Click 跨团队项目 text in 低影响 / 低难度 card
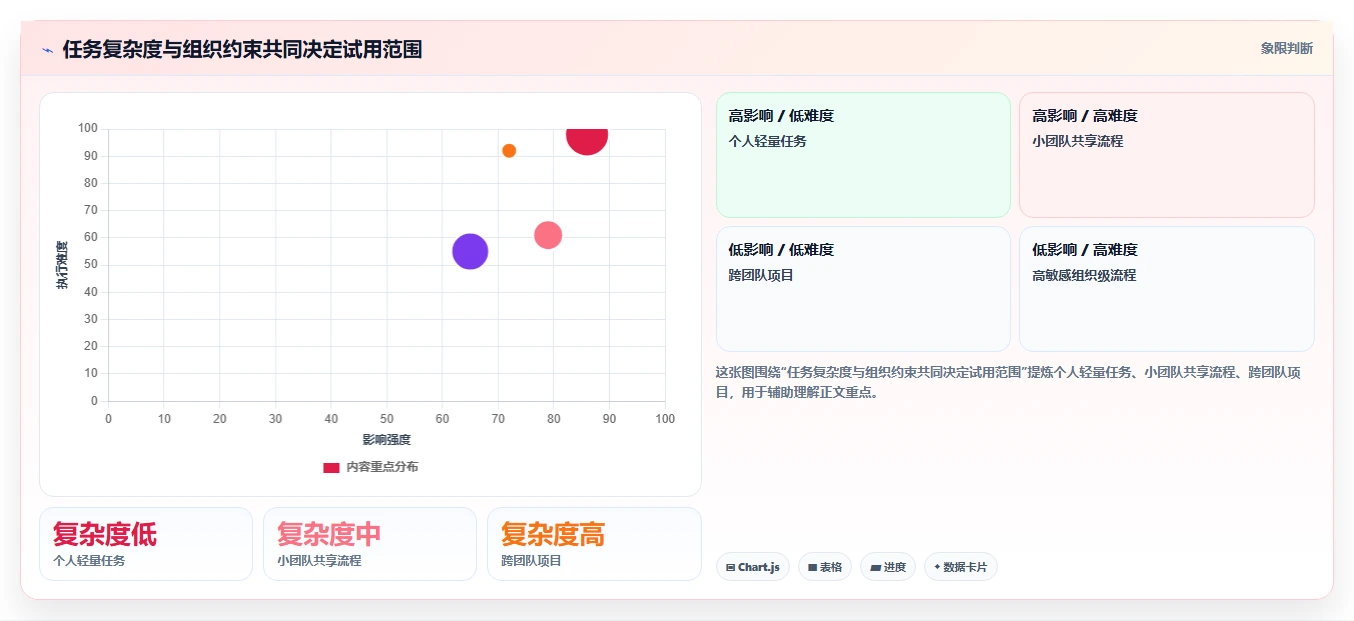1354x621 pixels. coord(761,275)
